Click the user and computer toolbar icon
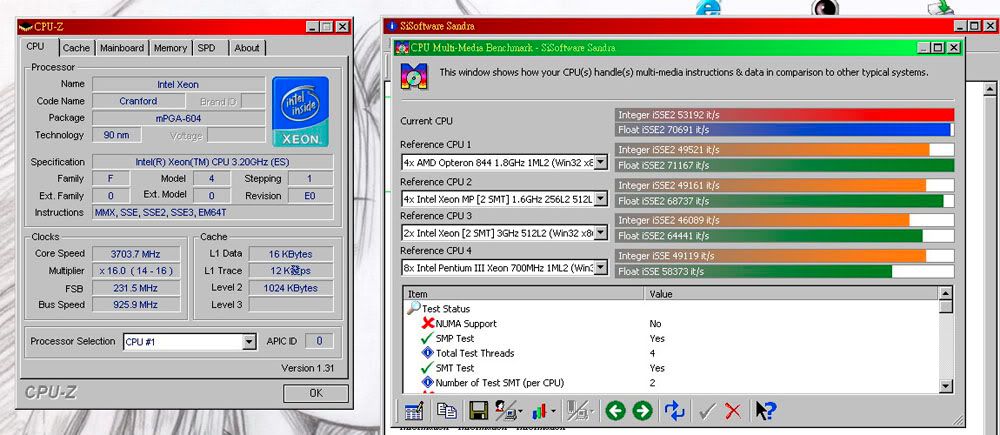The image size is (1000, 435). tap(506, 411)
